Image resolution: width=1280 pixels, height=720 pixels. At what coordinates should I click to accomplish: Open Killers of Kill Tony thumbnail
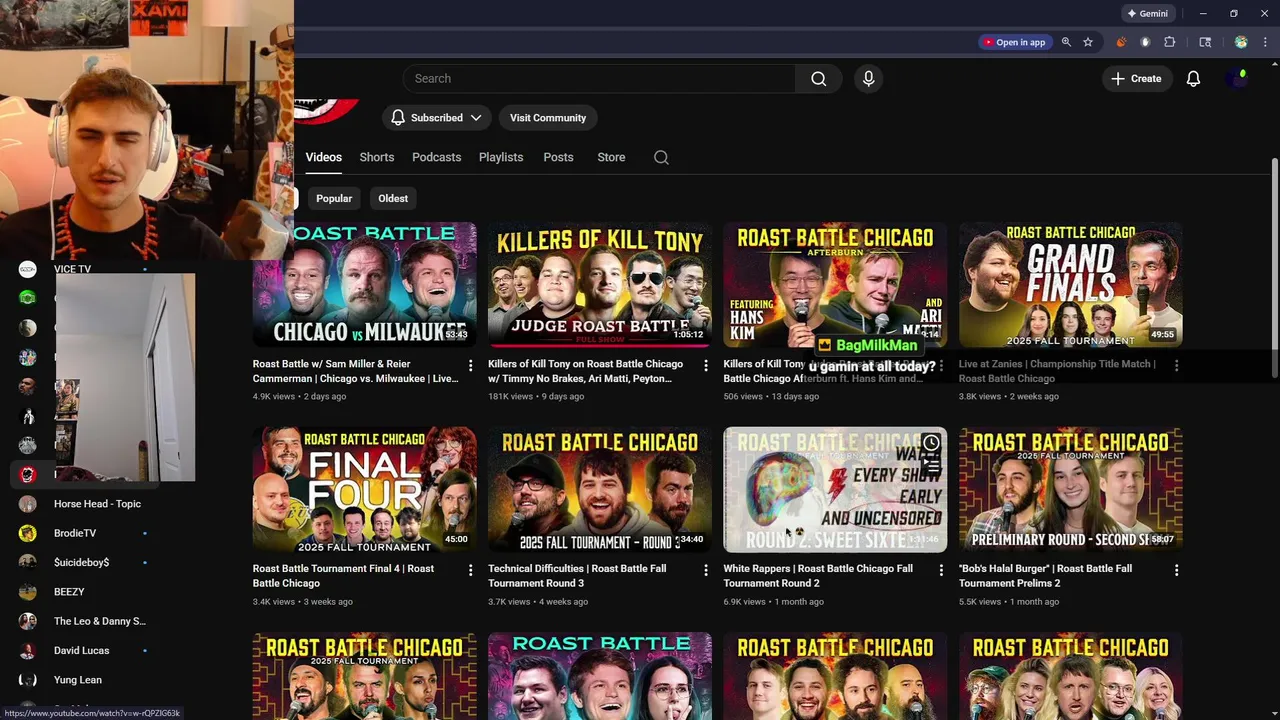tap(600, 284)
